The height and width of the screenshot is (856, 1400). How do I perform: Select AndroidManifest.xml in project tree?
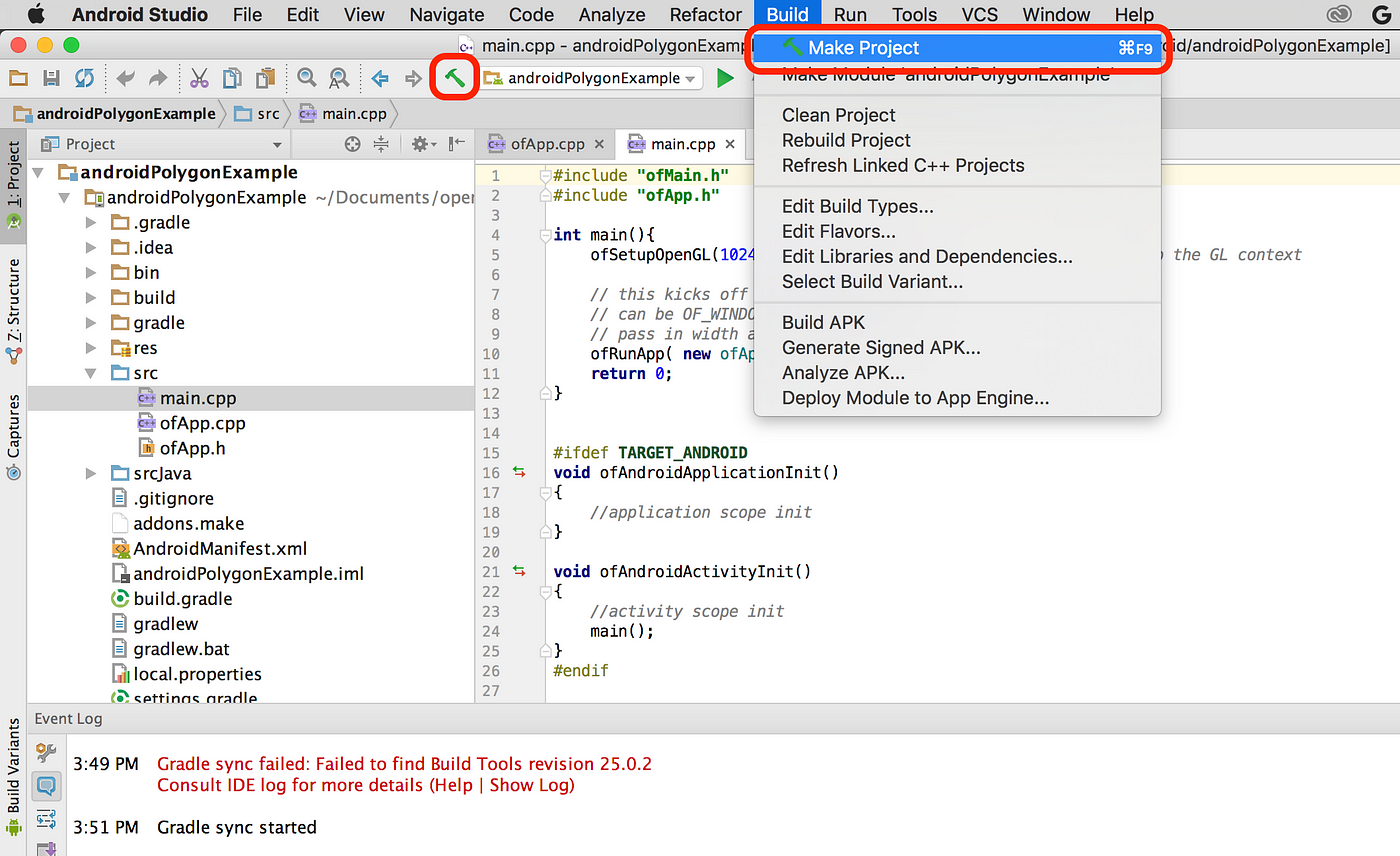pyautogui.click(x=208, y=548)
